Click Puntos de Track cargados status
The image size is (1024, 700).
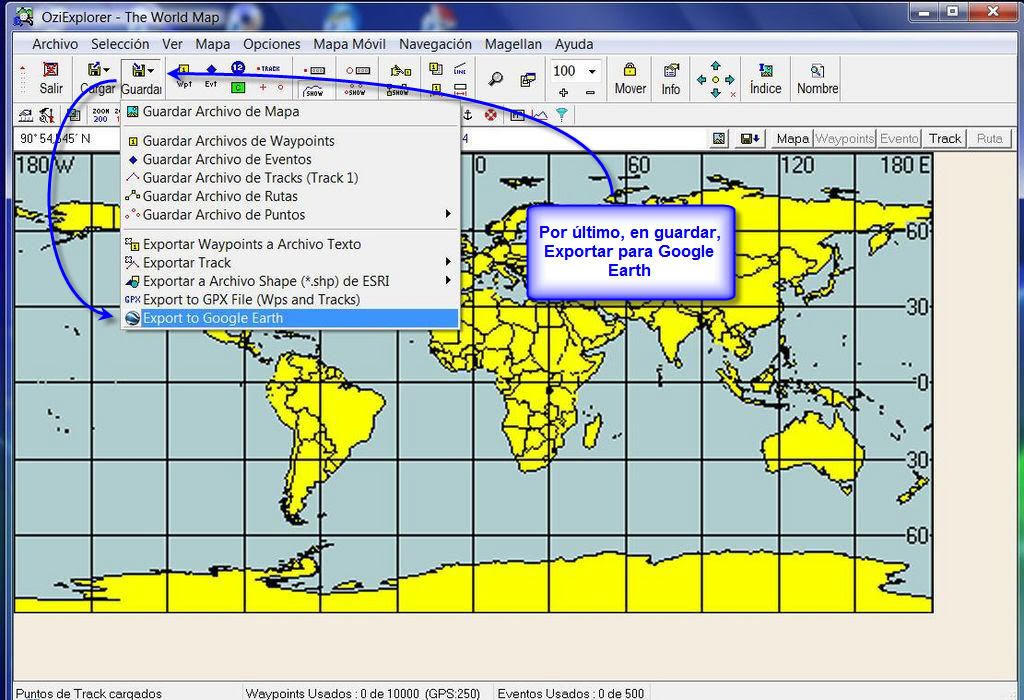click(89, 693)
